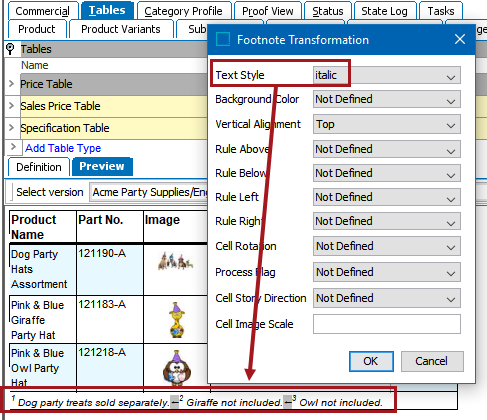Click OK in Footnote Transformation dialog

tap(371, 361)
